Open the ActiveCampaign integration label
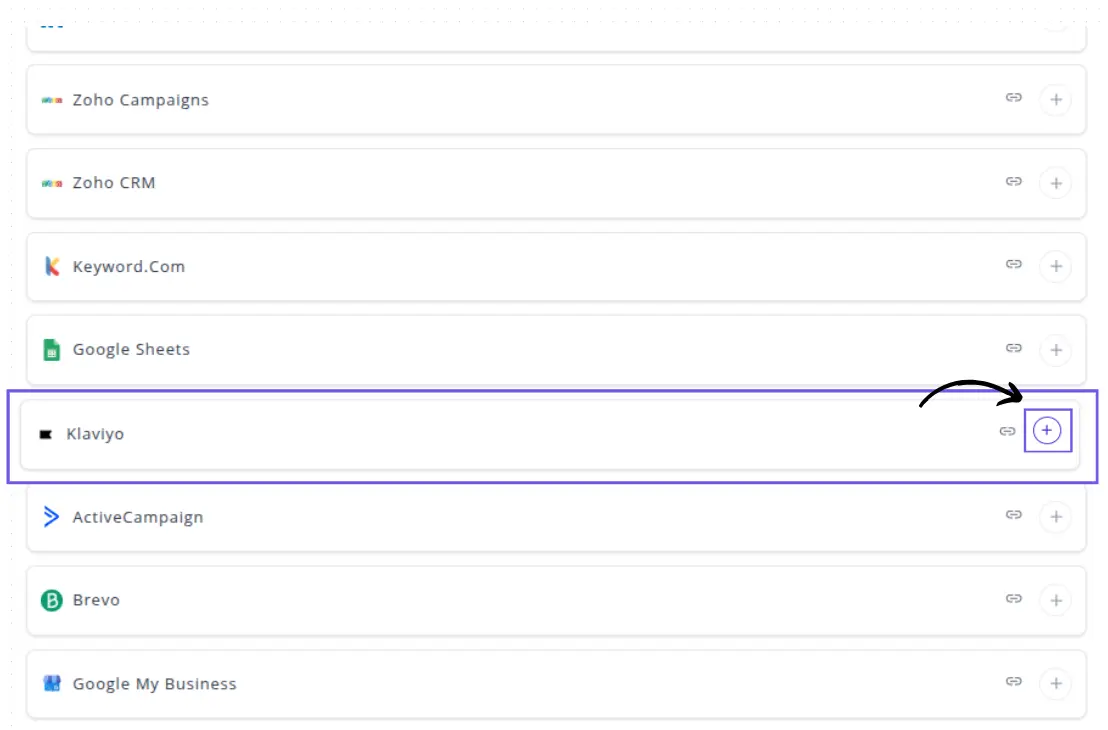The image size is (1108, 730). pyautogui.click(x=138, y=517)
